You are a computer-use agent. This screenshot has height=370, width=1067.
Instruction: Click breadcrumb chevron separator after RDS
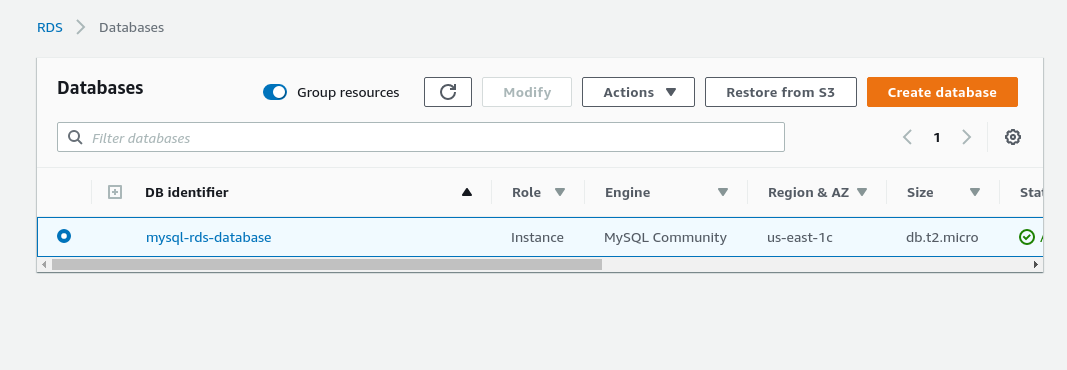[81, 28]
